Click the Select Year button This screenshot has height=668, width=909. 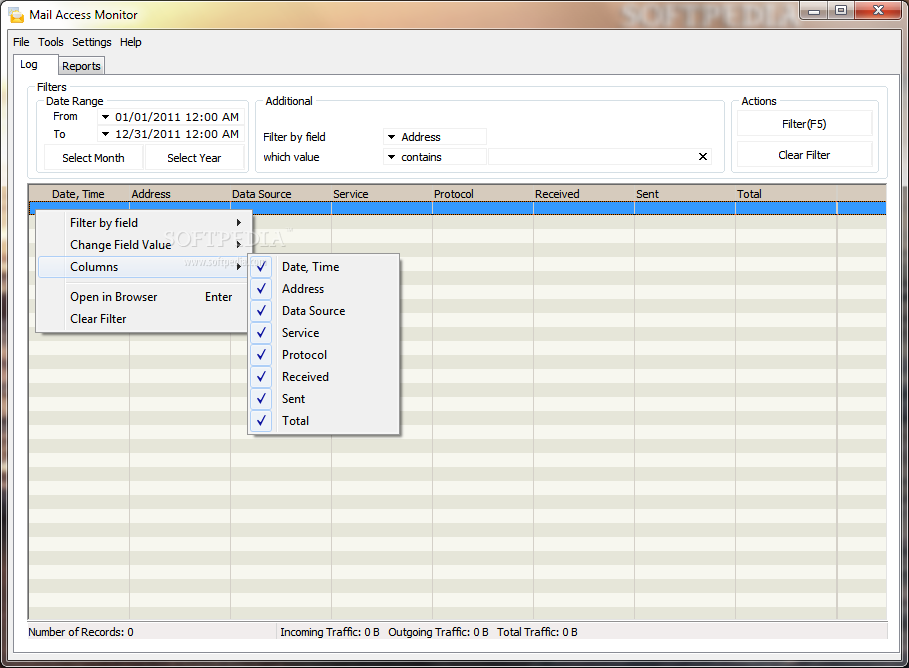[x=194, y=158]
